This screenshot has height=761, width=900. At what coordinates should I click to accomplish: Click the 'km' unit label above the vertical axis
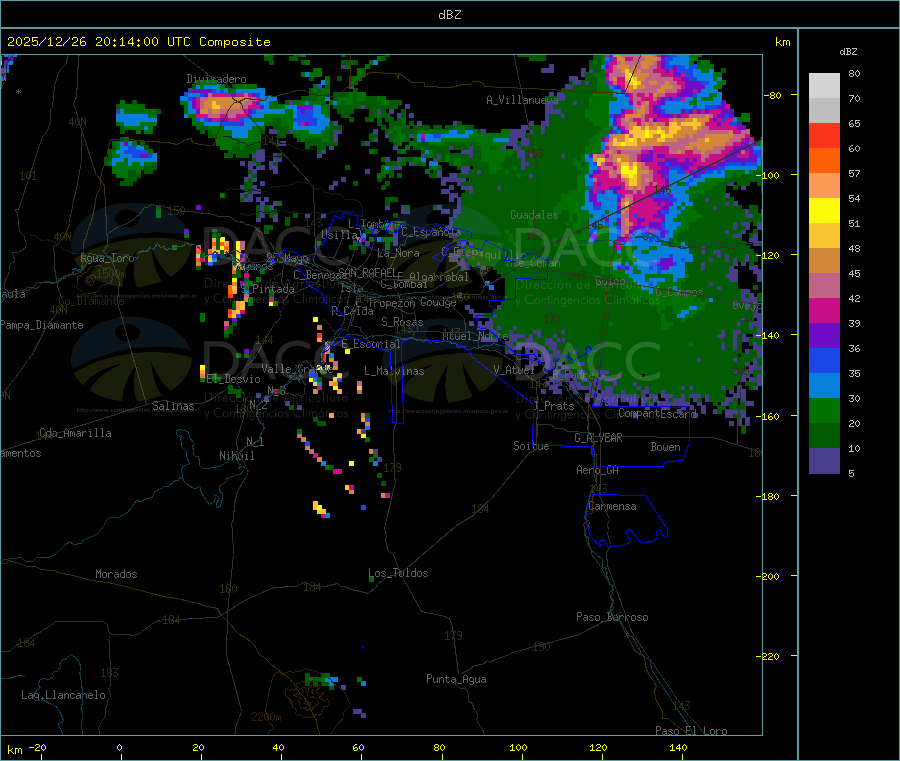point(782,42)
